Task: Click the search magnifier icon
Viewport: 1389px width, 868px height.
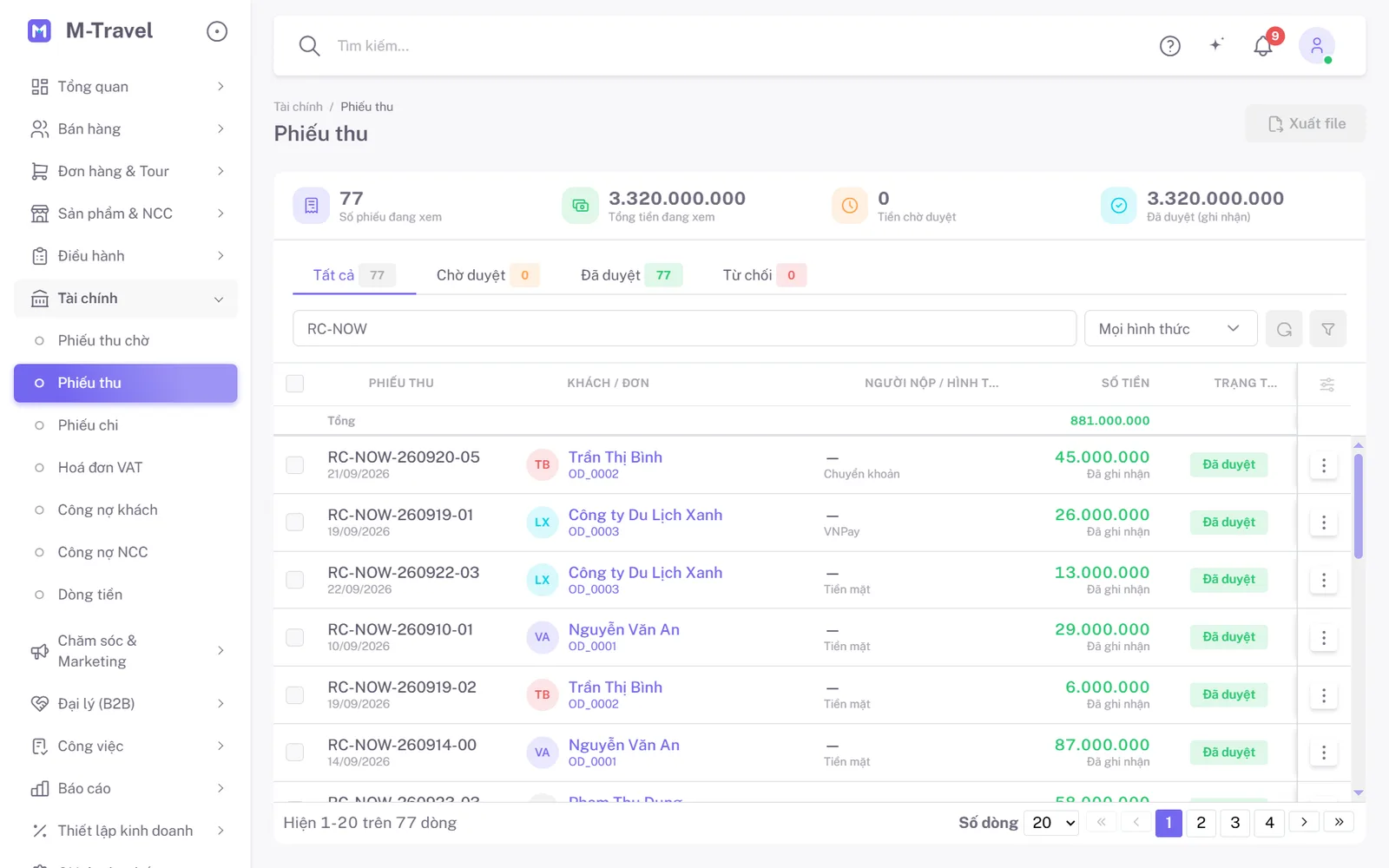Action: pyautogui.click(x=309, y=46)
